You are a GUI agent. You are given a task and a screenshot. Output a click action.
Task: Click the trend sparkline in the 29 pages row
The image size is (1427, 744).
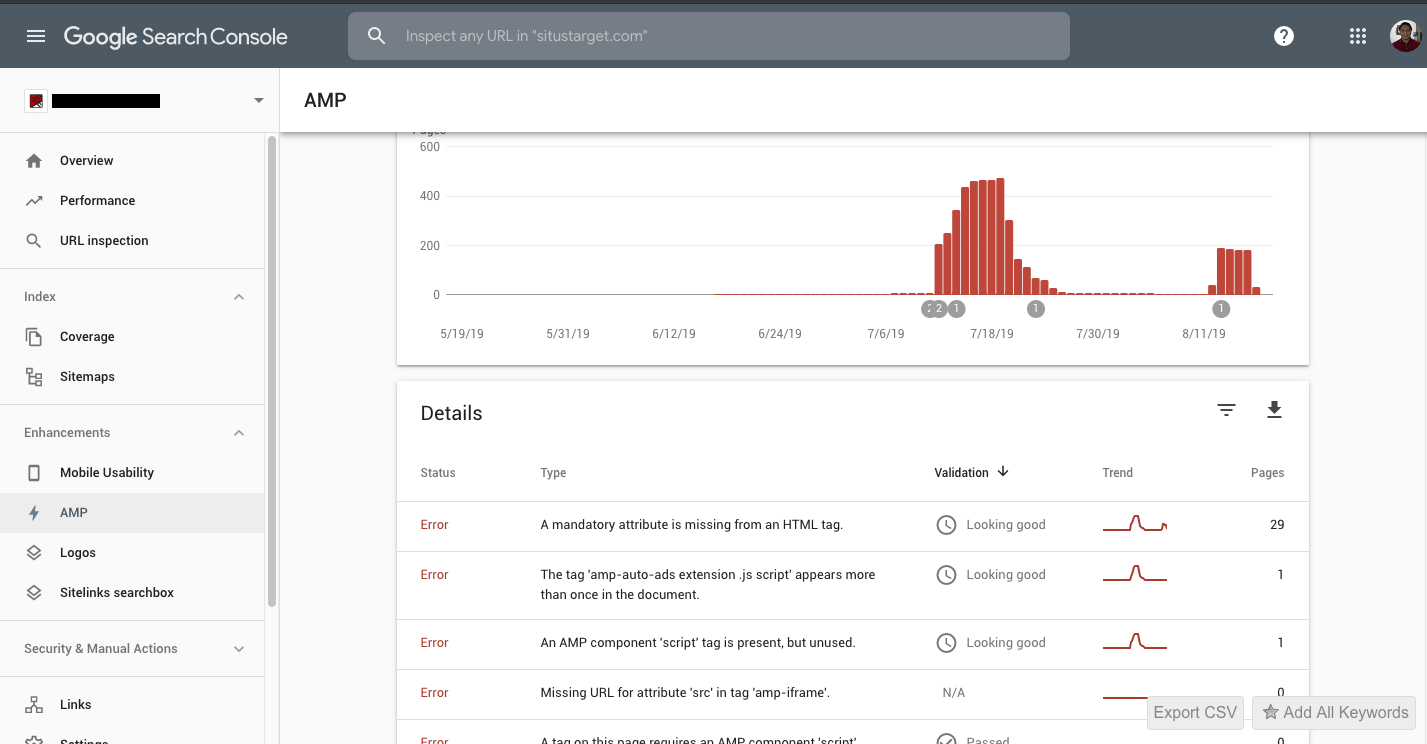pyautogui.click(x=1135, y=524)
